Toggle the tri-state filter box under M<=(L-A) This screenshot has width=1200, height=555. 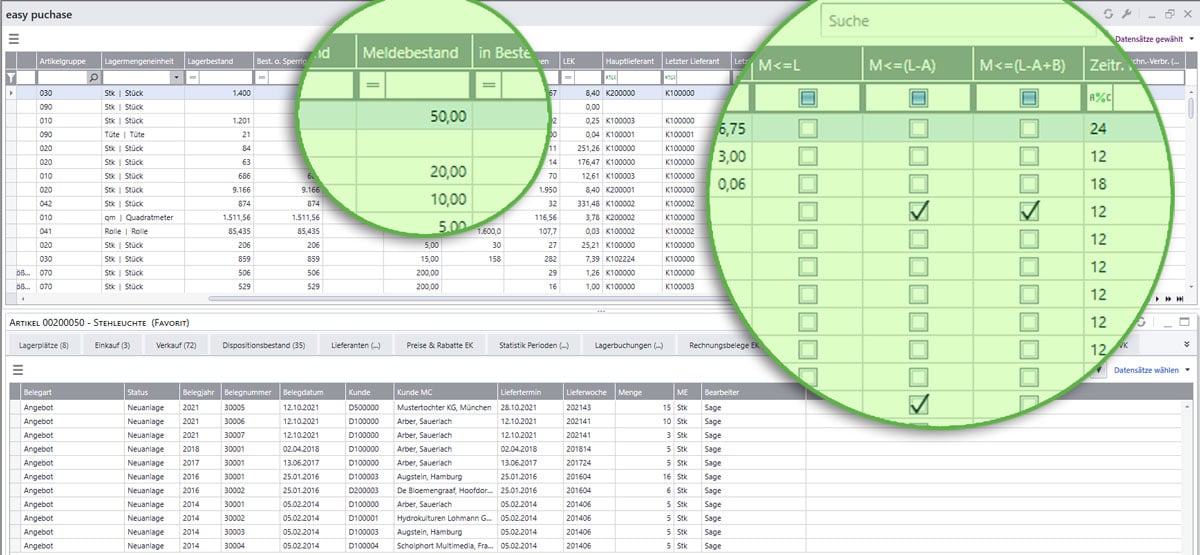[x=918, y=97]
